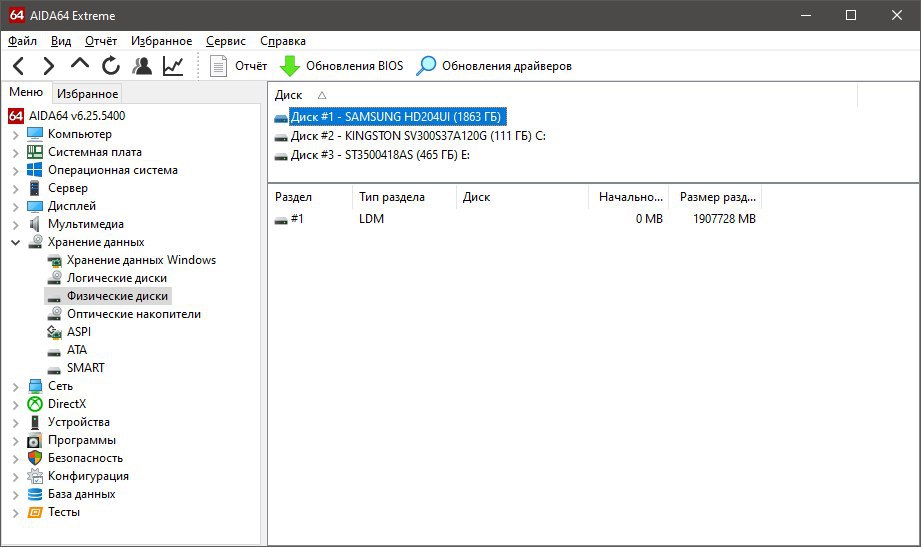
Task: Go forward with the right arrow
Action: (x=49, y=66)
